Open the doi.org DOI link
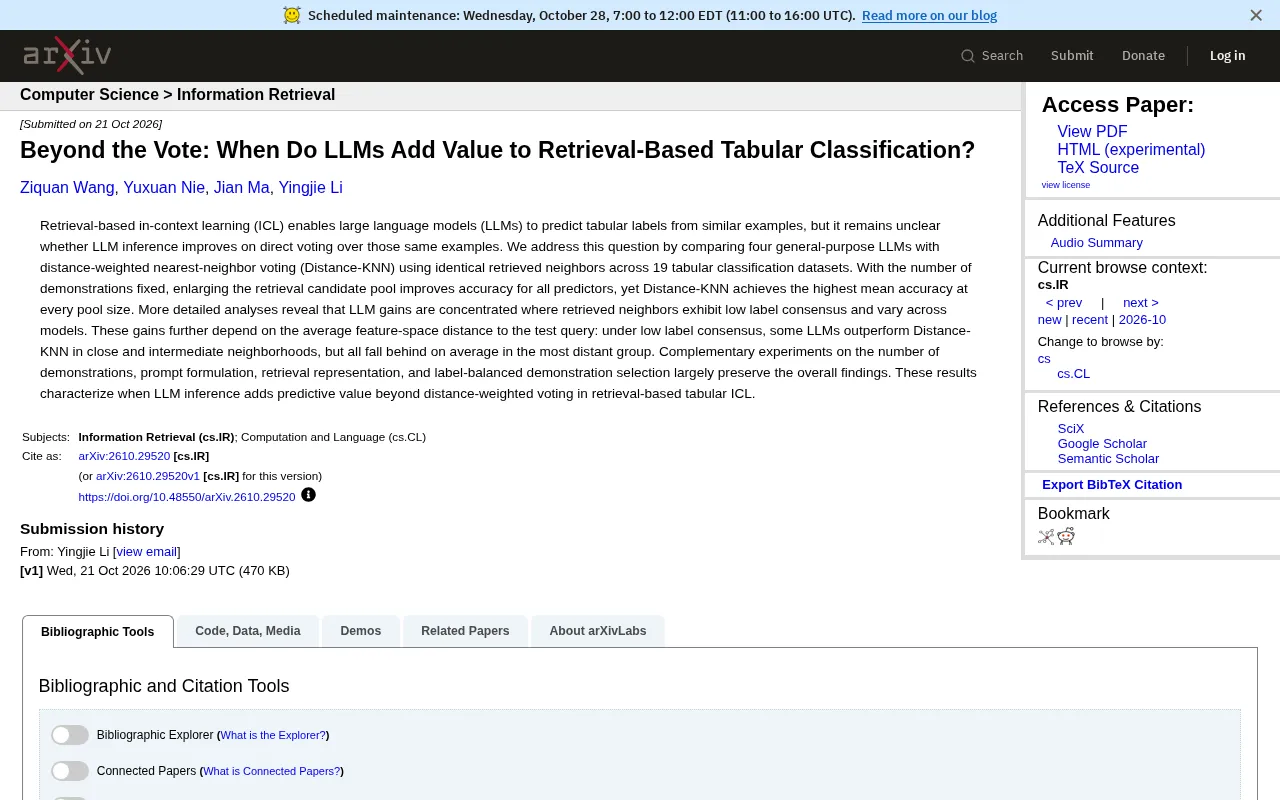The image size is (1280, 800). click(187, 497)
